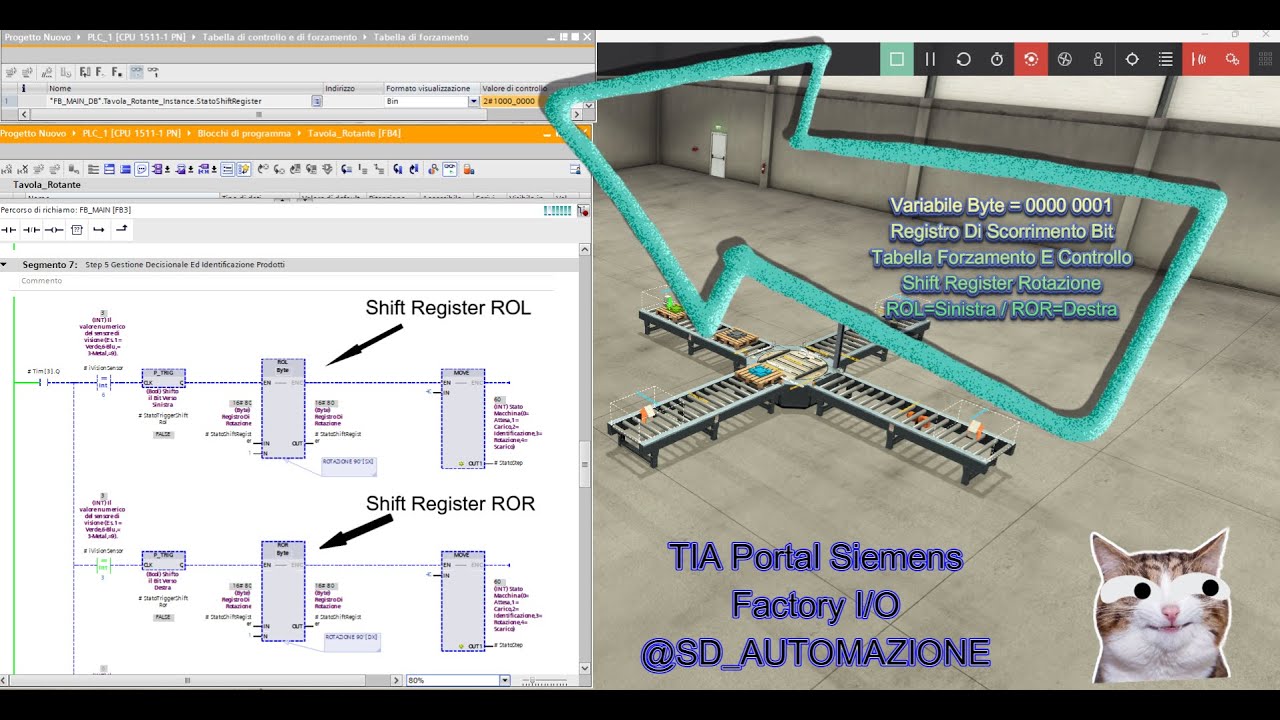
Task: Open the time scale stopwatch control
Action: click(x=997, y=59)
